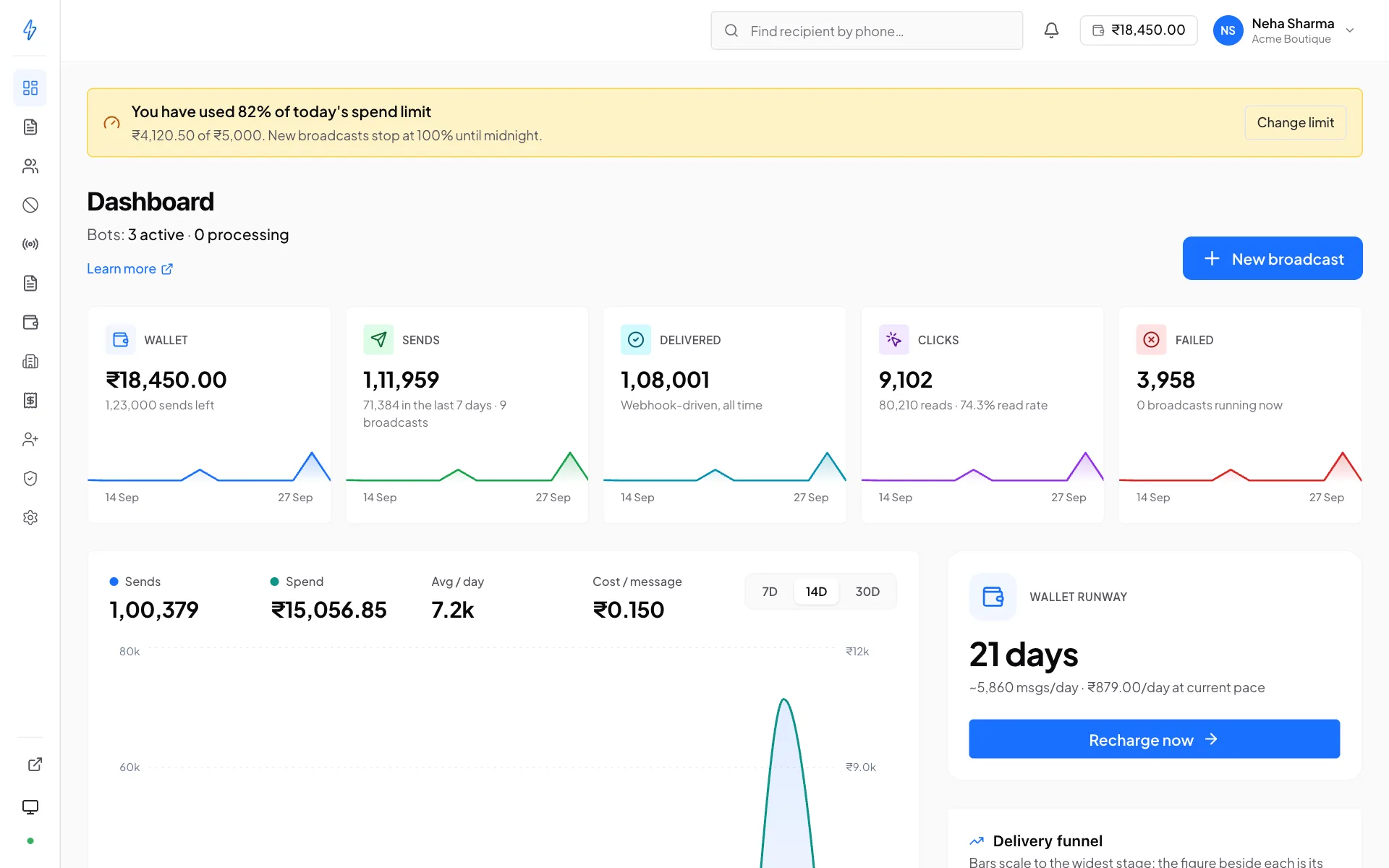Screen dimensions: 1389x868
Task: Switch chart range to 7D
Action: [770, 592]
